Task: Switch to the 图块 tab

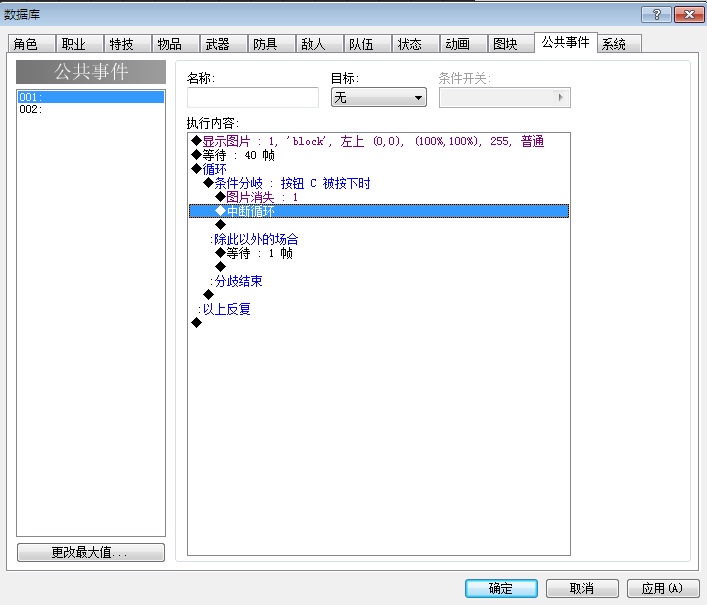Action: pos(511,44)
